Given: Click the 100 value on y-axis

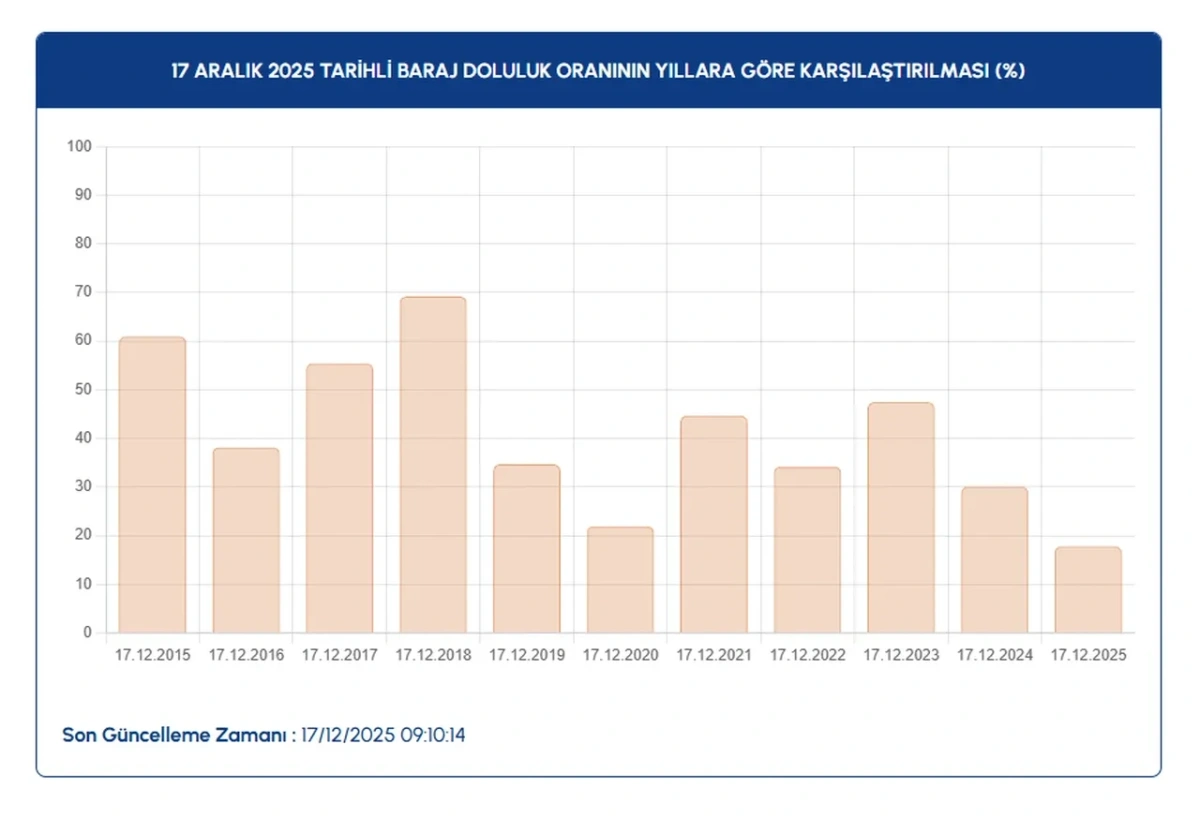Looking at the screenshot, I should 80,147.
